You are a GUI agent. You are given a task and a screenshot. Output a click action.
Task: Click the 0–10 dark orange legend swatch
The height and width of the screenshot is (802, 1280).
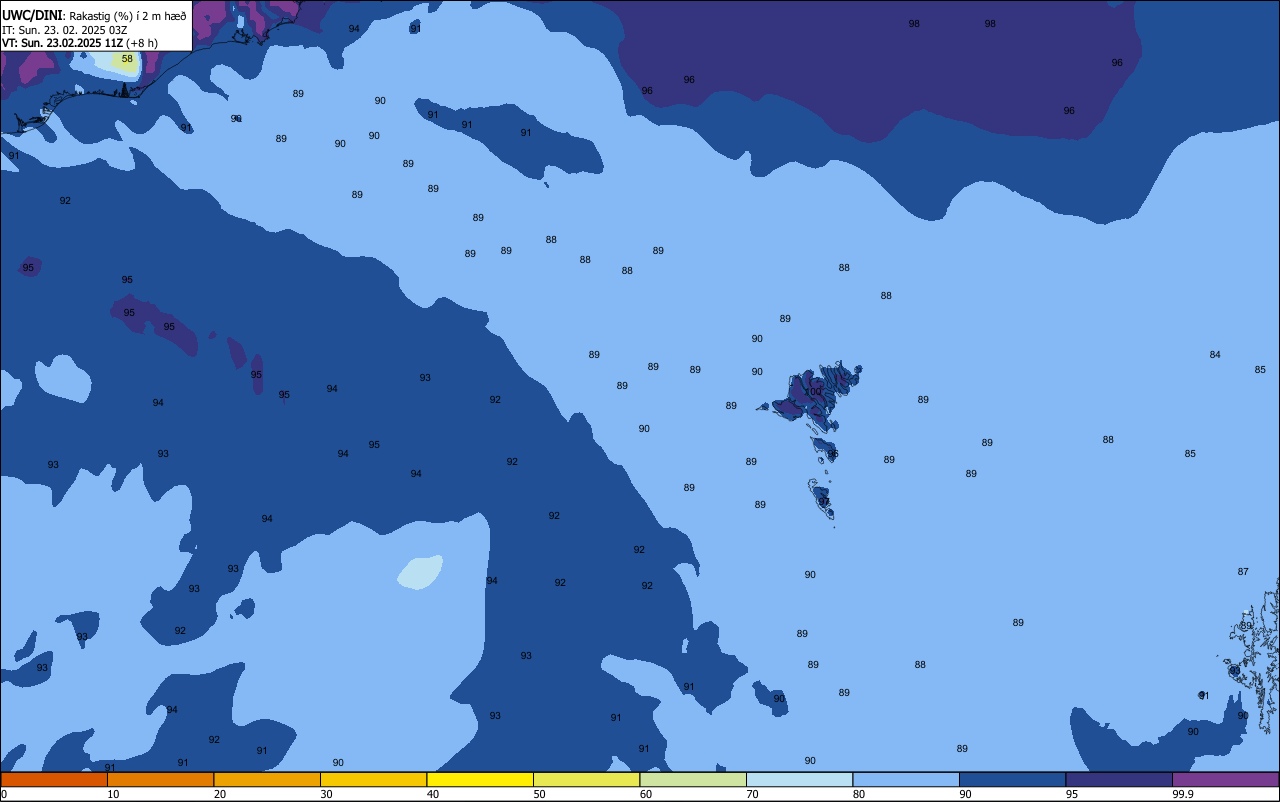[x=54, y=779]
